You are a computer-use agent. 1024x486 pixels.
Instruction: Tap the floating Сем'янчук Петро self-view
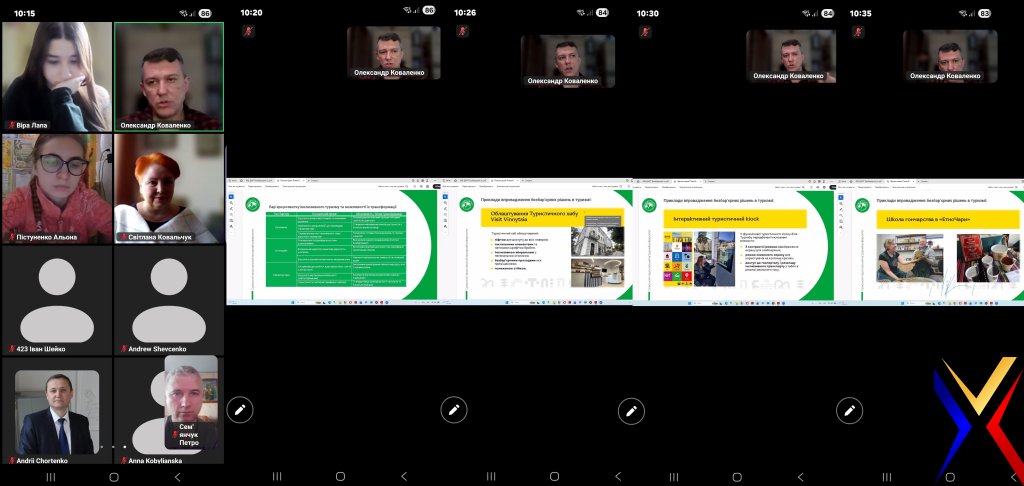pos(190,402)
